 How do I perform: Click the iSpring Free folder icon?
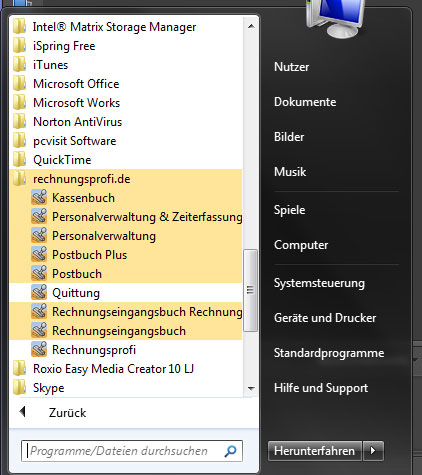tap(20, 45)
